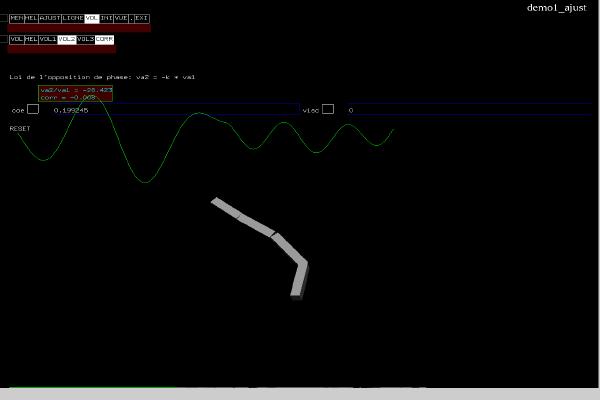Toggle the visc checkbox

328,109
